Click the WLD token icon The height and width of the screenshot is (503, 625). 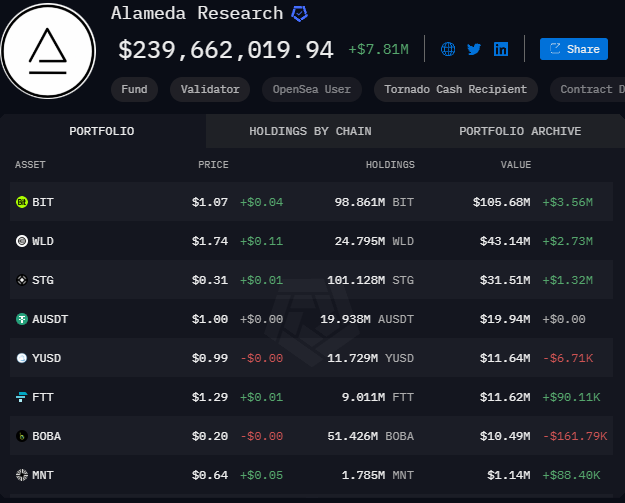tap(22, 241)
